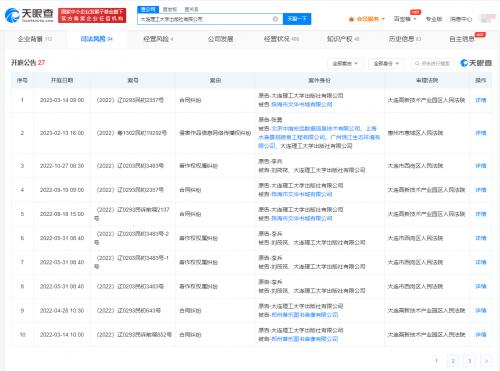500x371 pixels.
Task: Click 大连市西岗区人民法院 court cell in row 3
Action: [x=415, y=166]
